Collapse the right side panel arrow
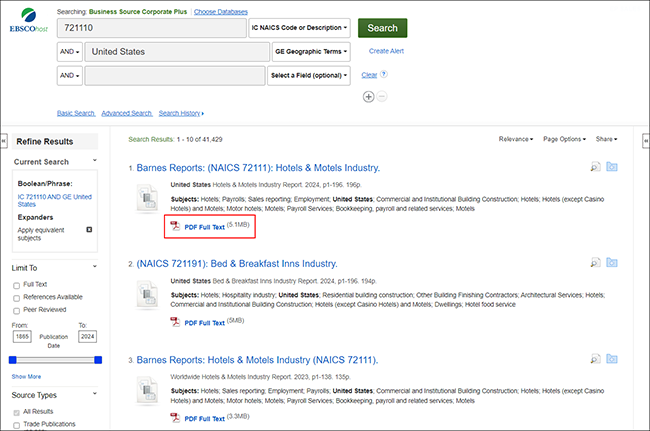The image size is (650, 431). (646, 141)
